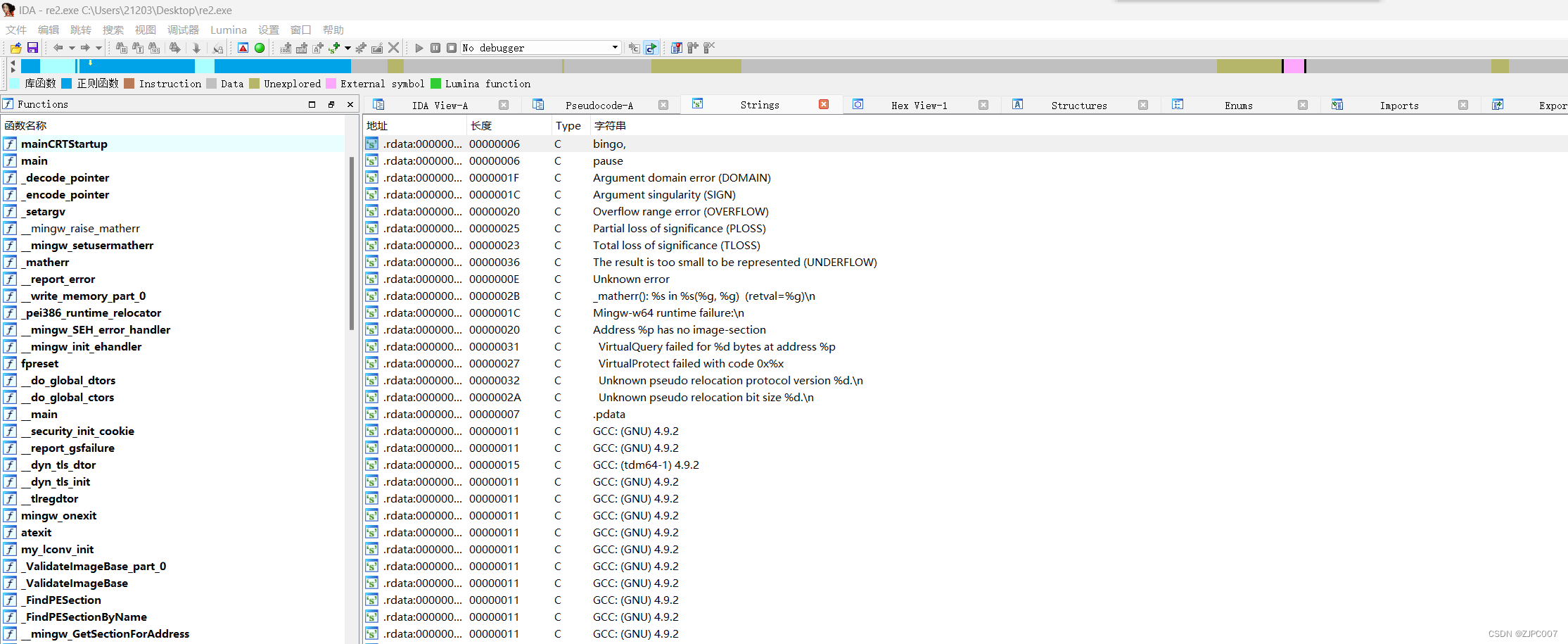Screen dimensions: 1568x644
Task: Toggle the highlighted C script execution icon
Action: (x=651, y=47)
